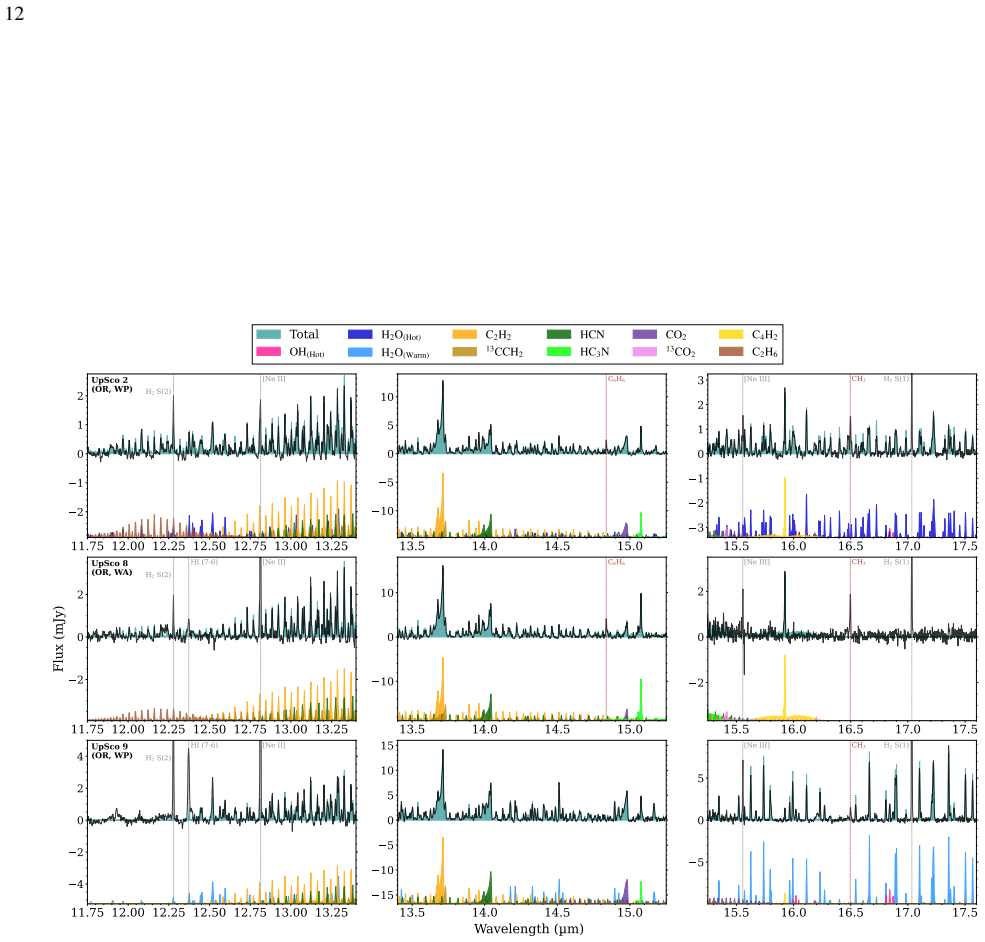Select the 'C4H2' legend label

pyautogui.click(x=765, y=335)
